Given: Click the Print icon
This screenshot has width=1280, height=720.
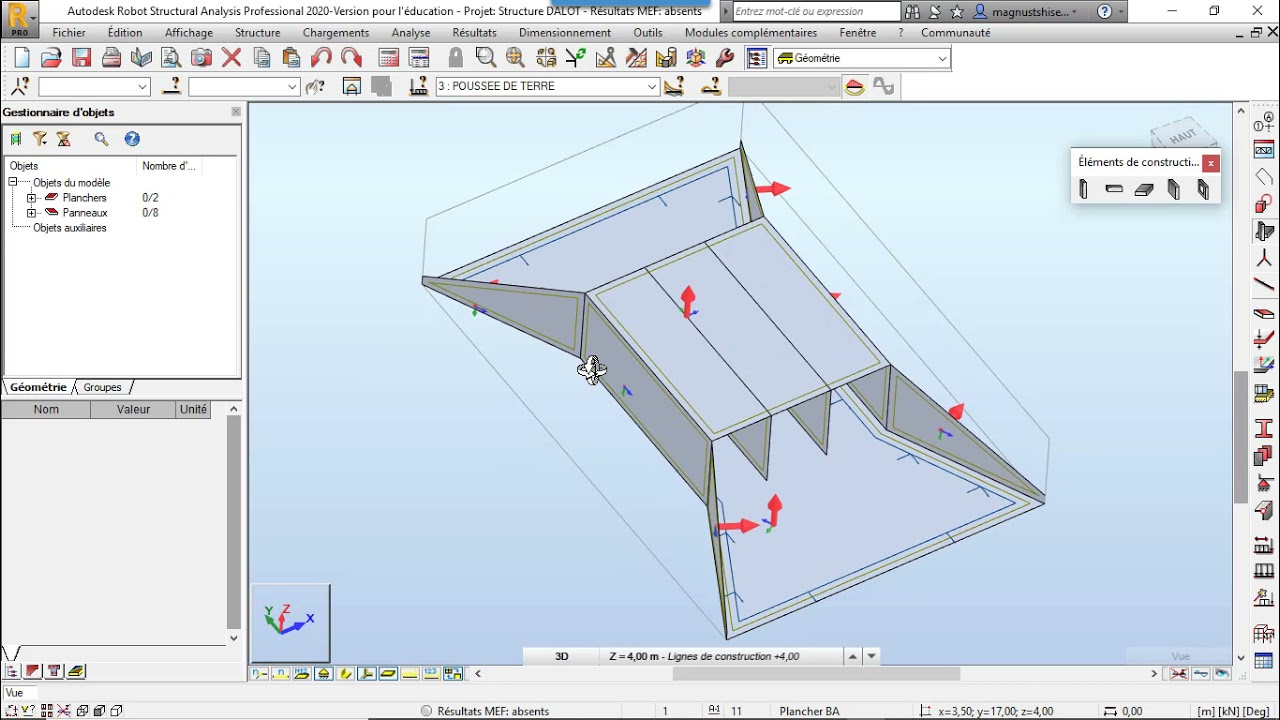Looking at the screenshot, I should 112,58.
